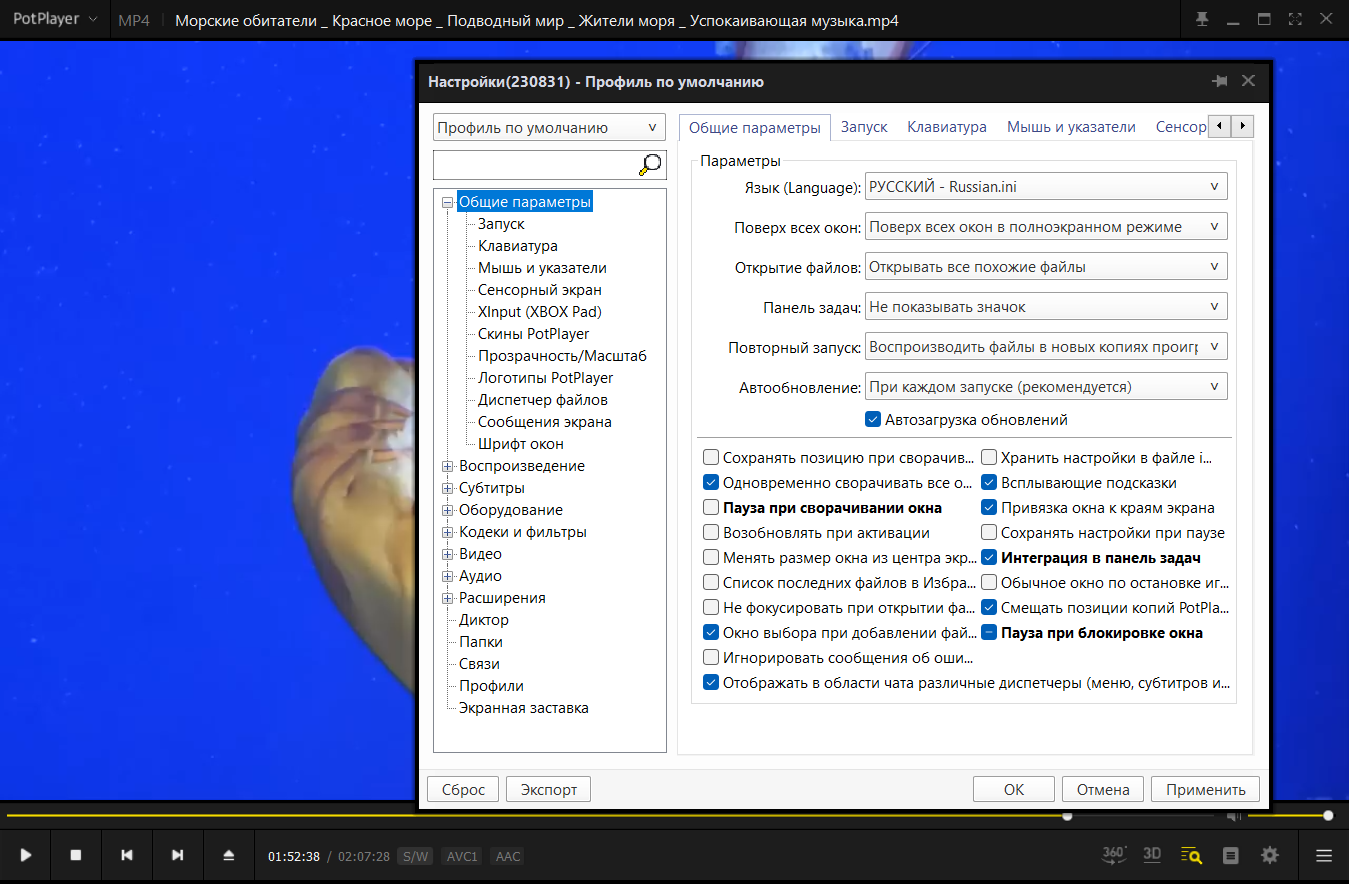Click the eject/open file icon
Viewport: 1349px width, 884px height.
[x=228, y=856]
